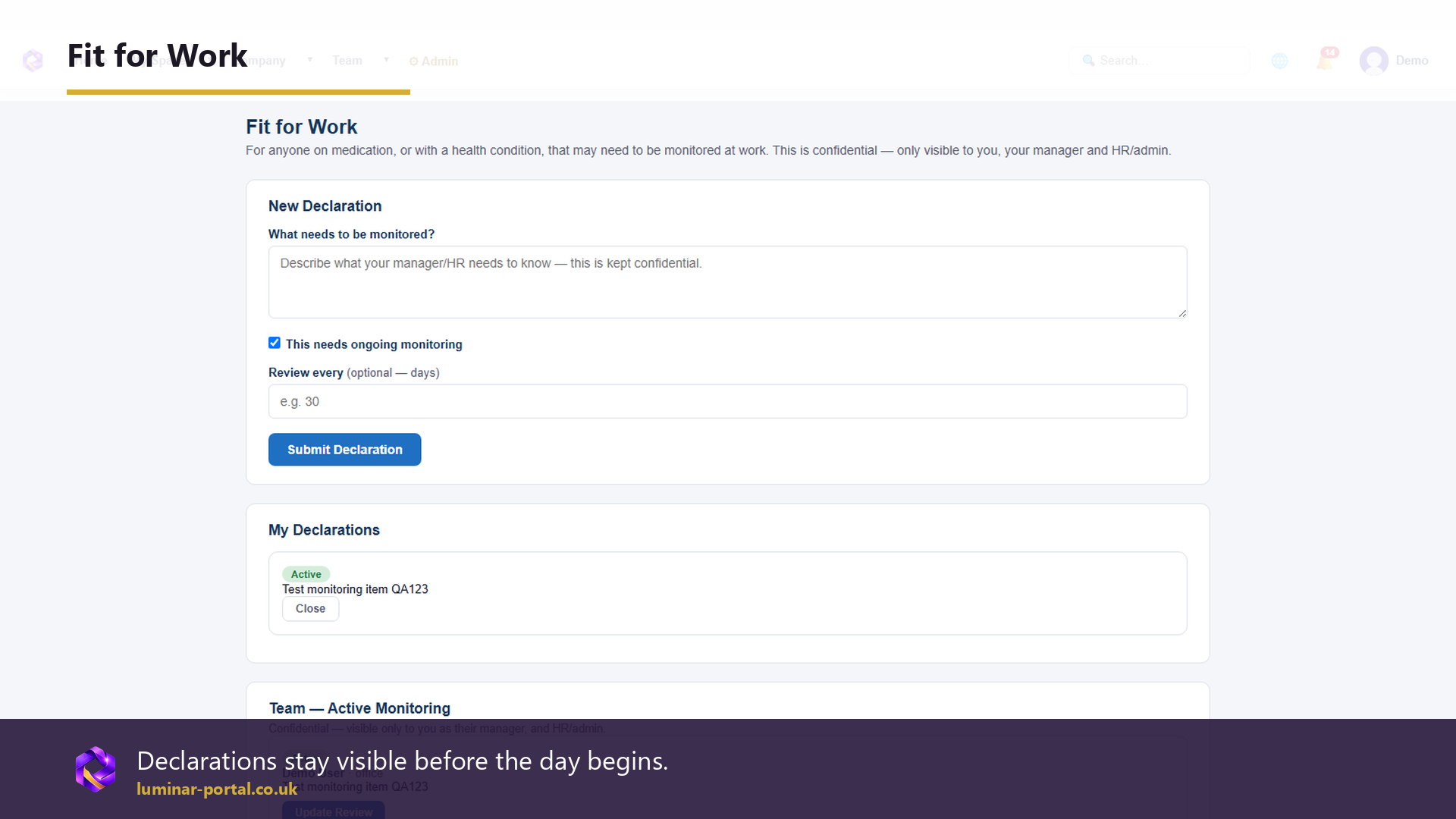Focus the 'What needs to be monitored?' textarea
Screen dimensions: 1456x819
[727, 282]
